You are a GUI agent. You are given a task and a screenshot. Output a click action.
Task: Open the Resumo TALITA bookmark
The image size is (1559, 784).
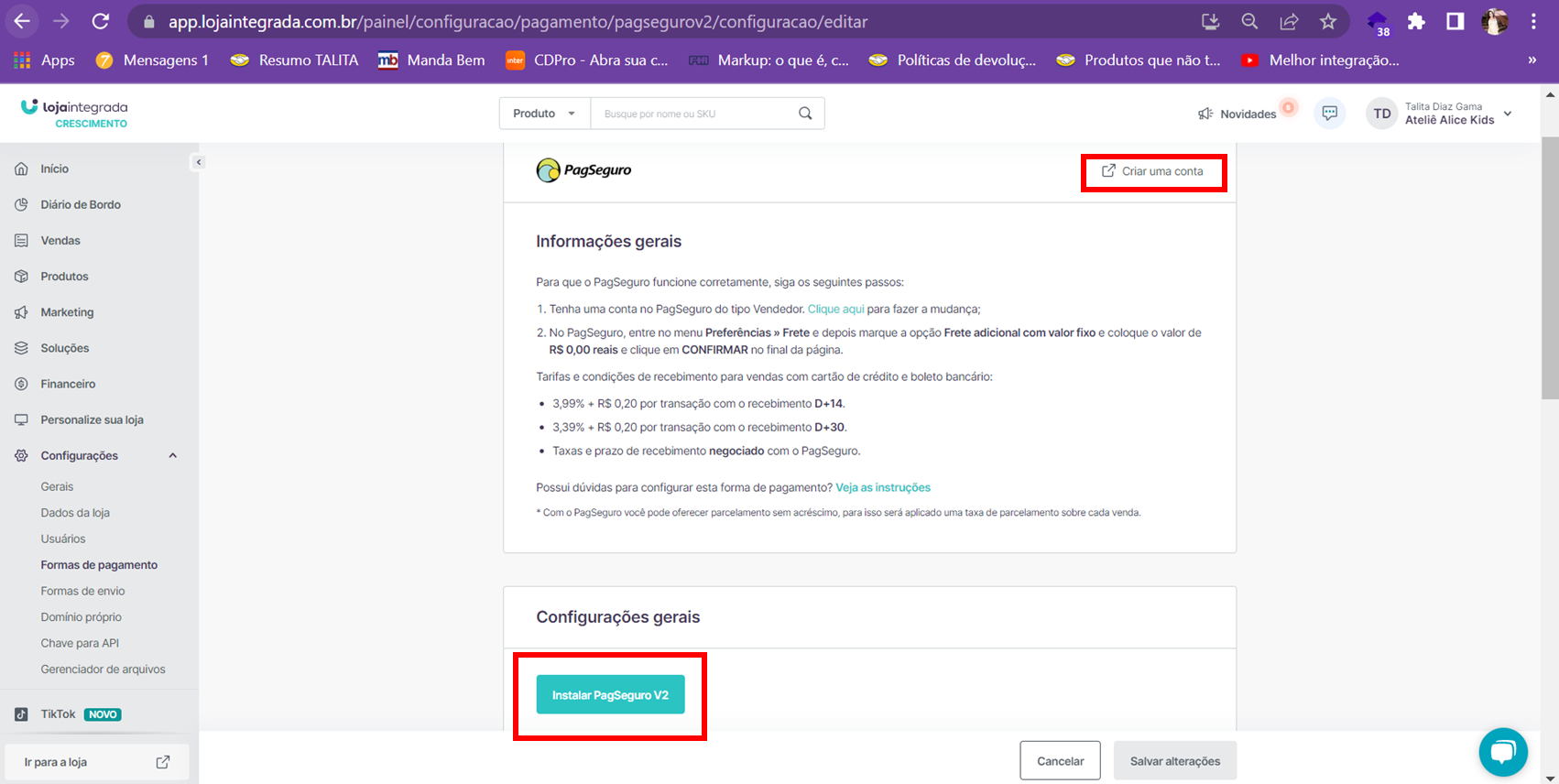tap(295, 60)
